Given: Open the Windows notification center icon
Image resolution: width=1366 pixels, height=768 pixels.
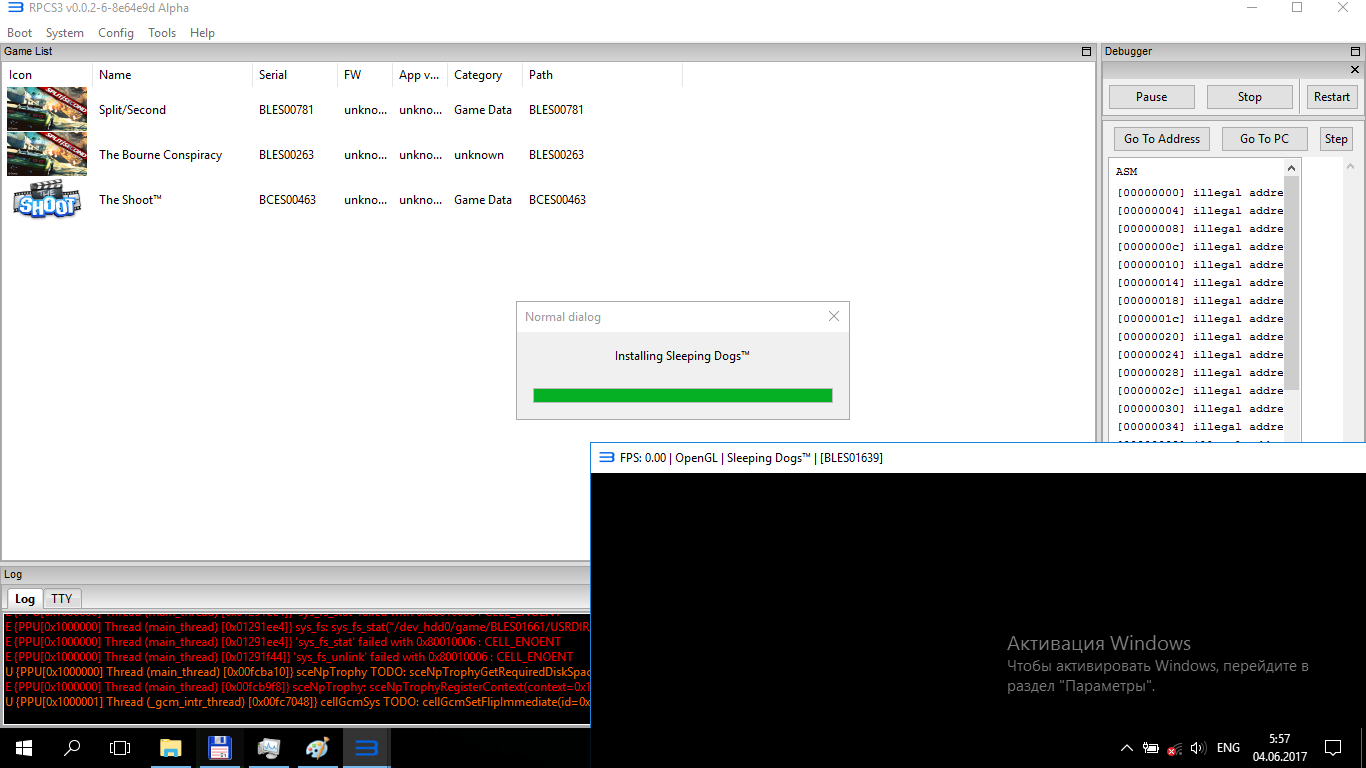Looking at the screenshot, I should [x=1332, y=748].
